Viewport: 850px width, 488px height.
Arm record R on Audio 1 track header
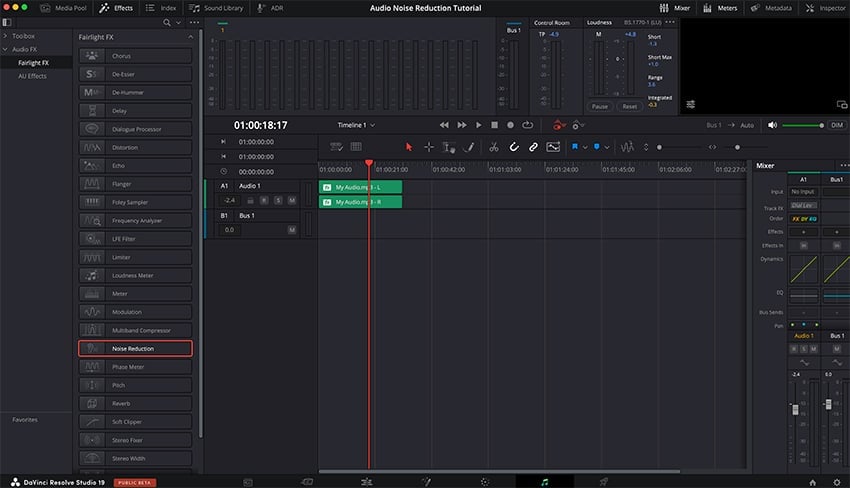(264, 201)
